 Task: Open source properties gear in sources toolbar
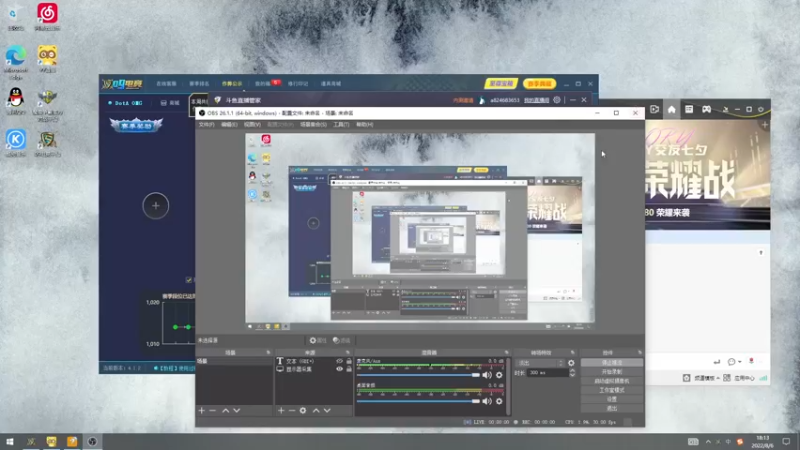[303, 410]
